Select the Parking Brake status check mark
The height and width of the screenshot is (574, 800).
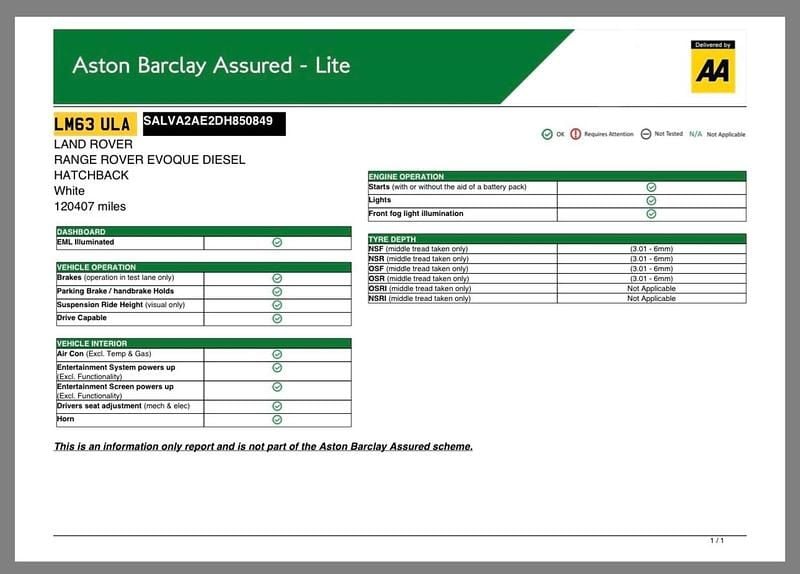point(277,291)
